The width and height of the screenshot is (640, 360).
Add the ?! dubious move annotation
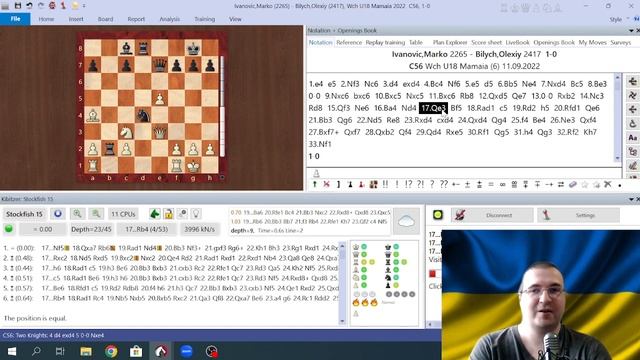[420, 184]
